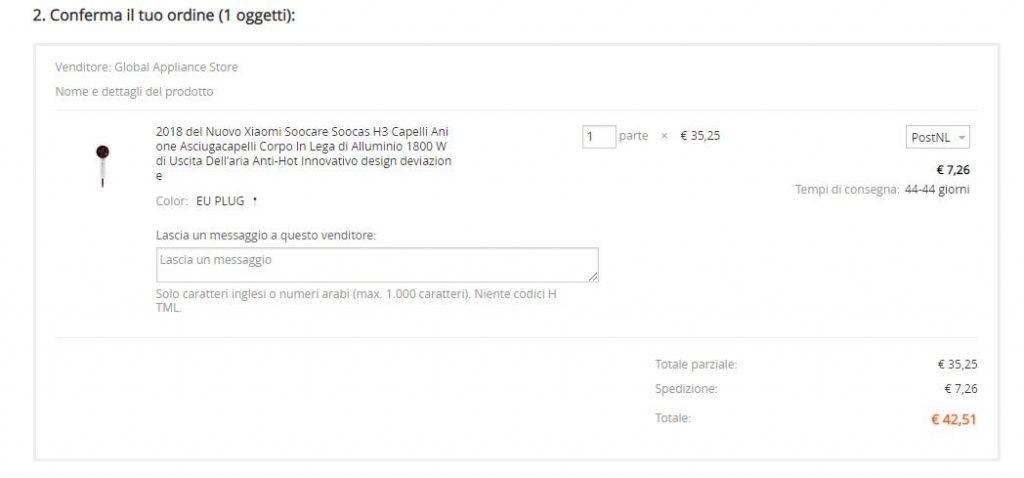Click the unit price € 35,25 beside the quantity
The height and width of the screenshot is (478, 1024).
tap(700, 136)
